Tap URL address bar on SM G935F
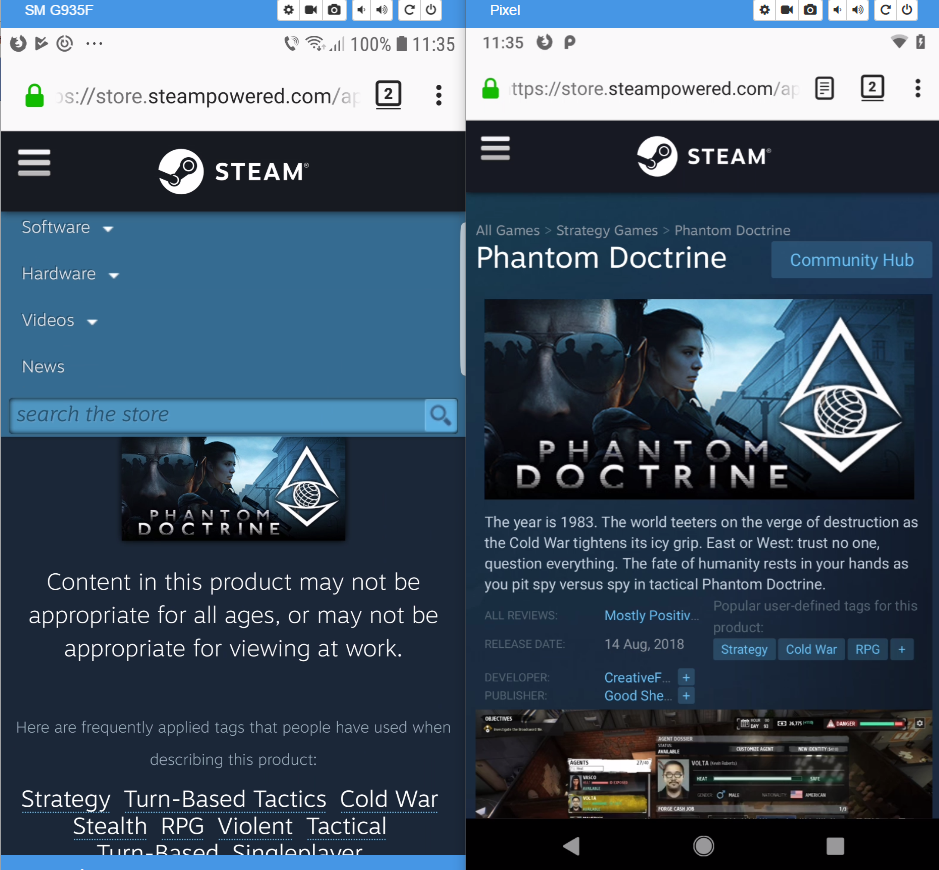939x870 pixels. pos(208,96)
